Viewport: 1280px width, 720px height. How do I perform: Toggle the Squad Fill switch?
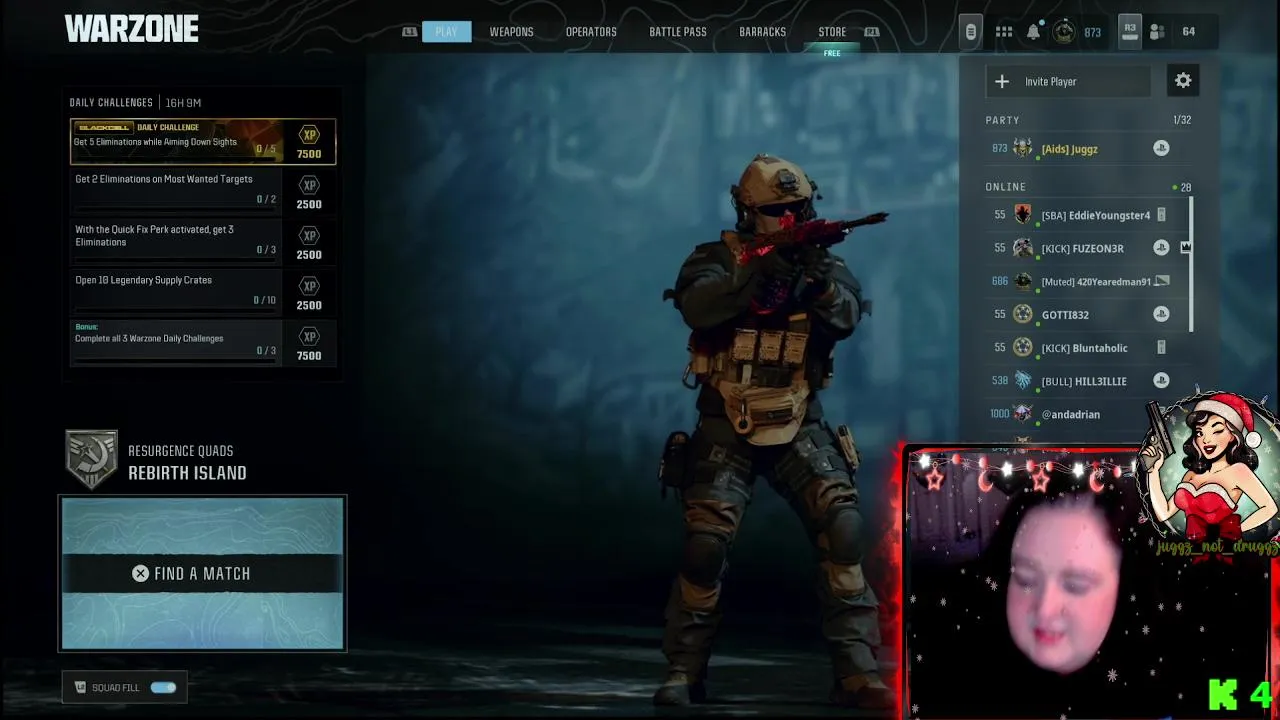point(163,687)
